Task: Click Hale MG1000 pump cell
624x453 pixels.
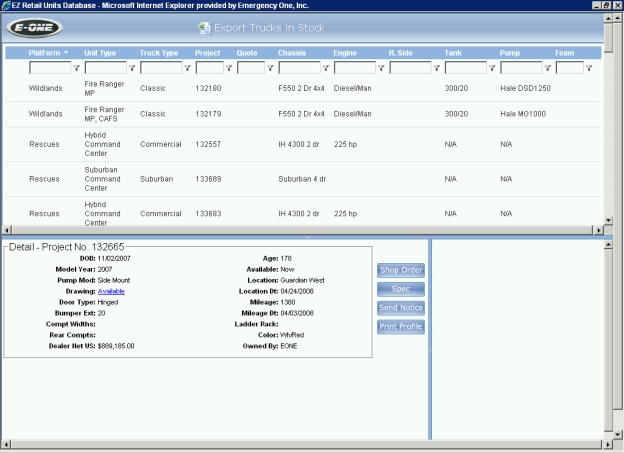Action: point(523,114)
